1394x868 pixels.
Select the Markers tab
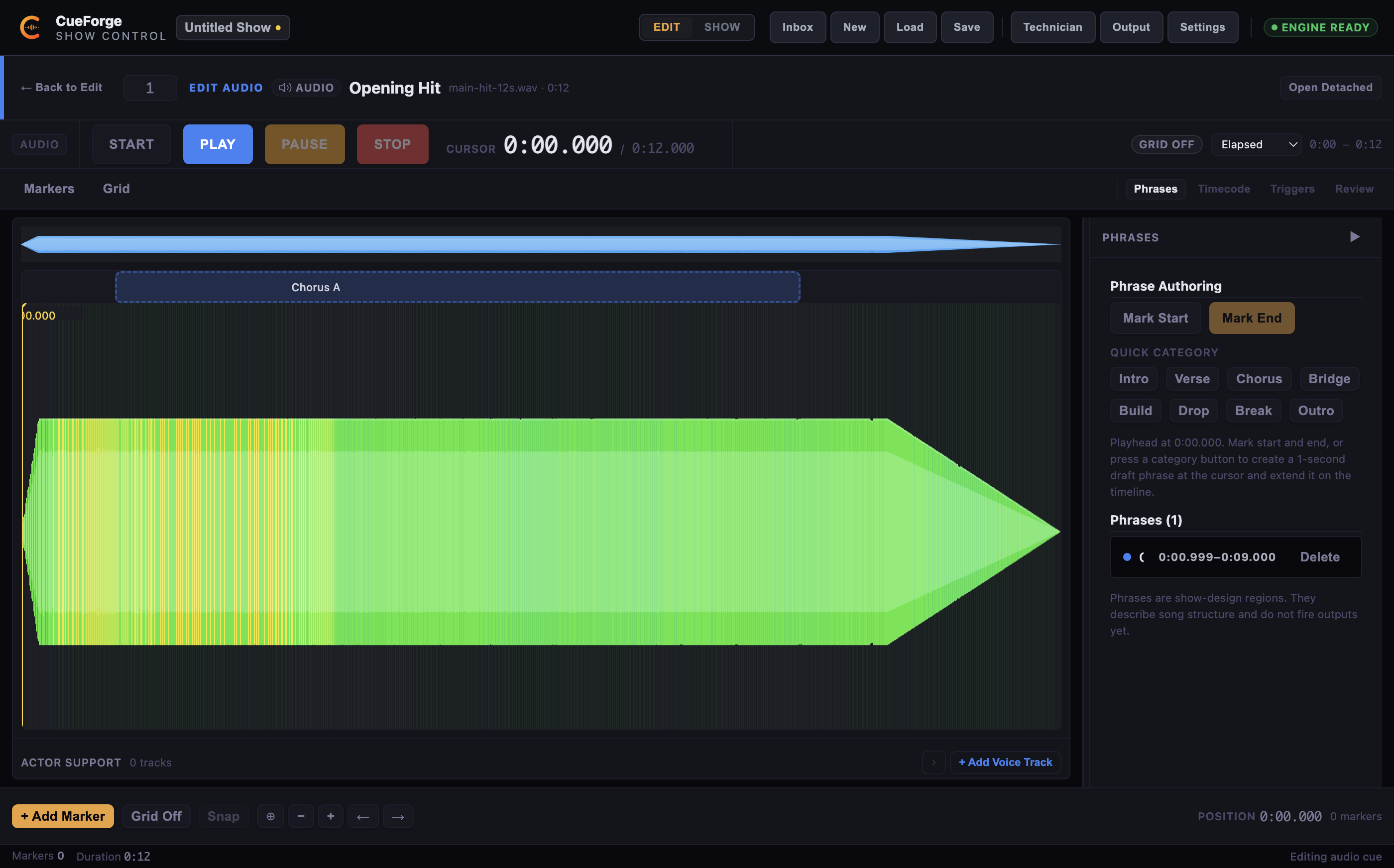tap(49, 189)
